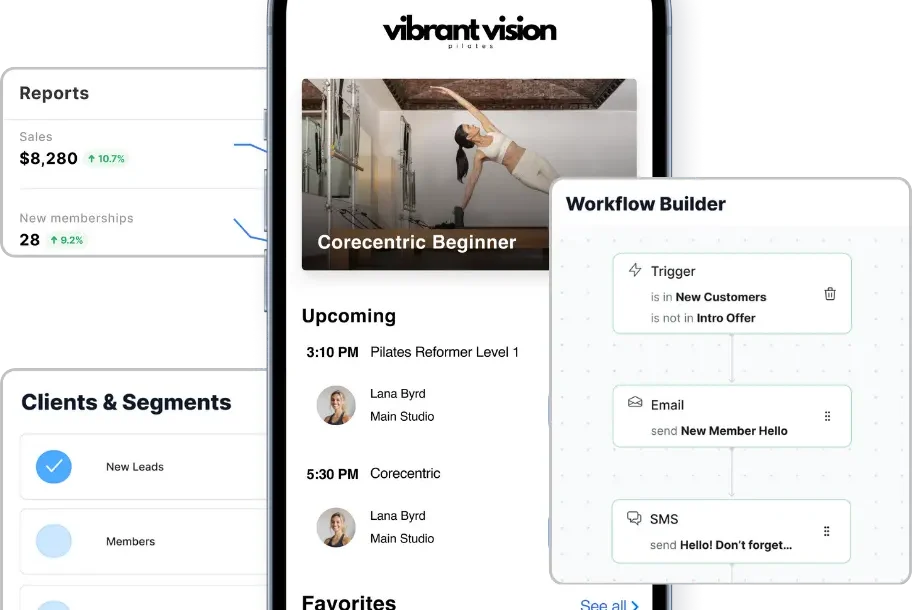Viewport: 915px width, 610px height.
Task: Click the Sales $8,280 value
Action: coord(48,158)
